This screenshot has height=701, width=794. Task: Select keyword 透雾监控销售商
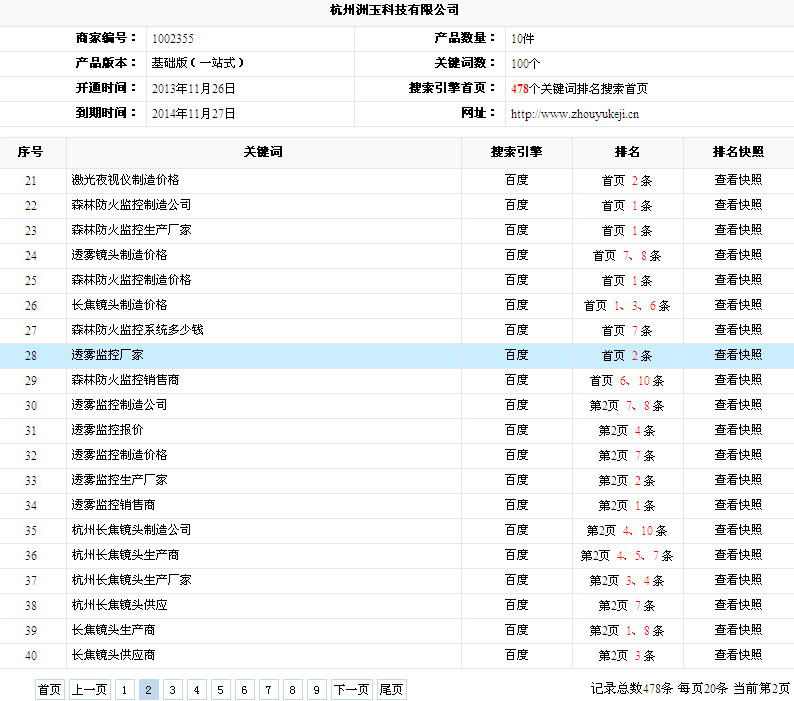tap(113, 505)
